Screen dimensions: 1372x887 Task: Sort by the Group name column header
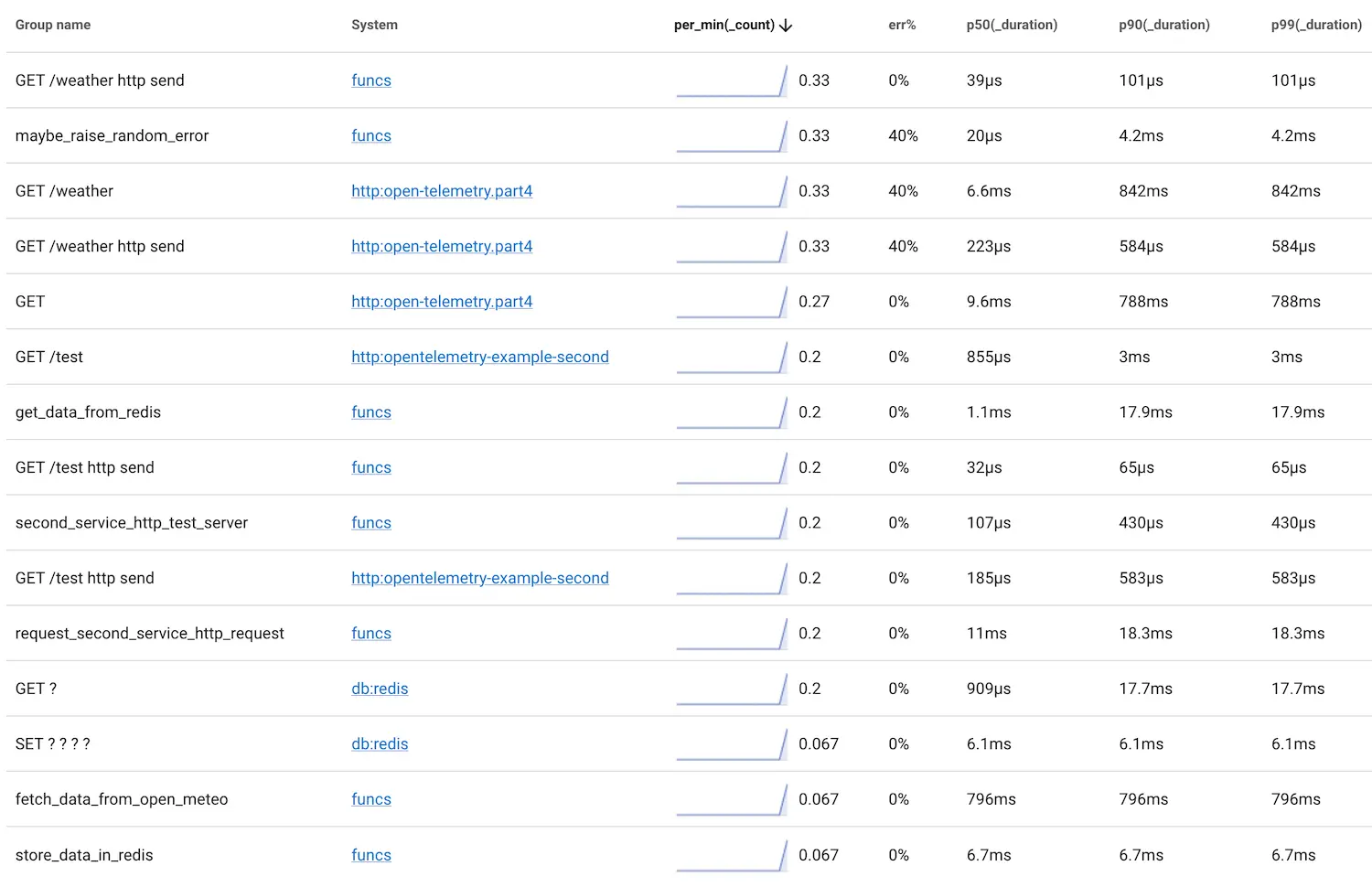[53, 25]
